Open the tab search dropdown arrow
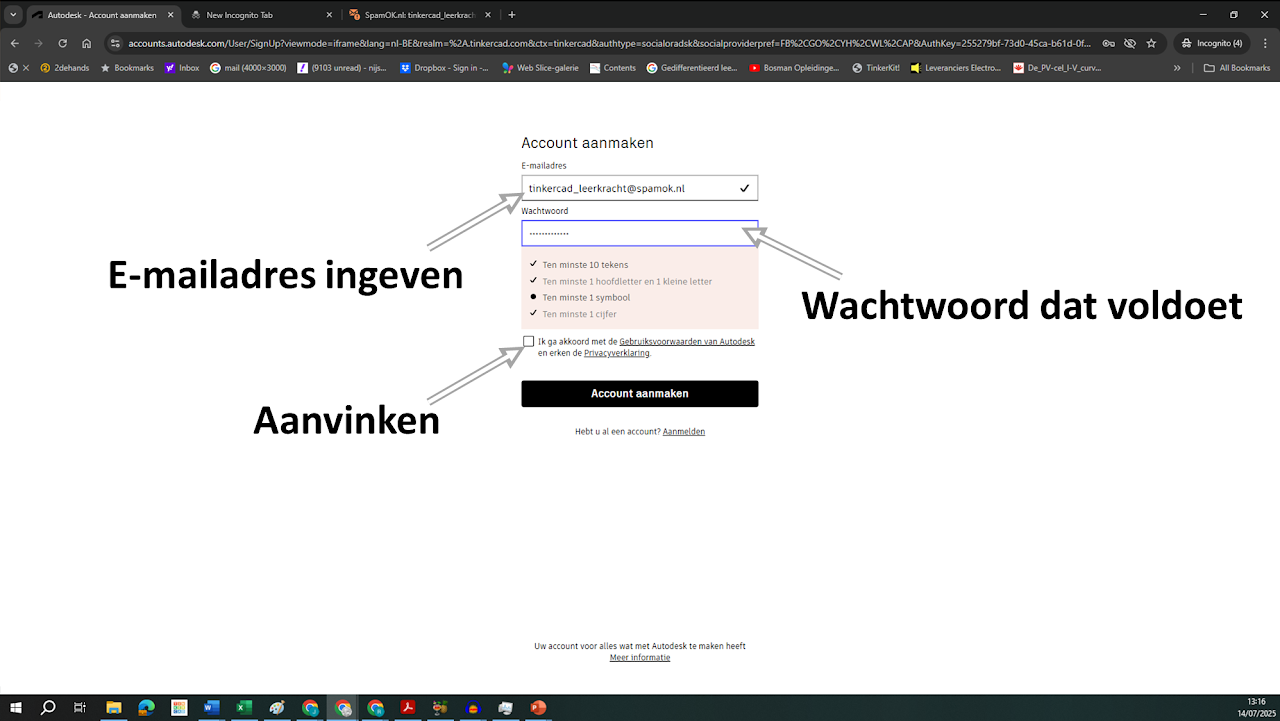 click(x=13, y=15)
